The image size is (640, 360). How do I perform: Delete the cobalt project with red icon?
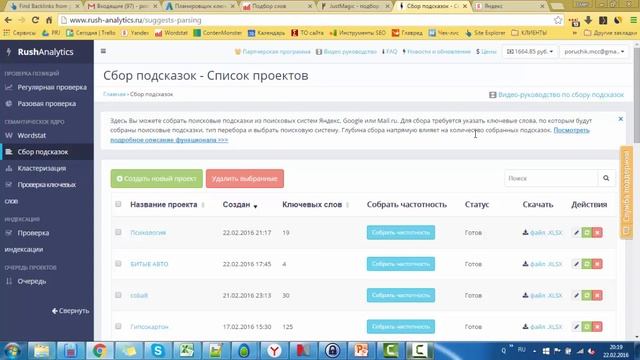pyautogui.click(x=597, y=295)
